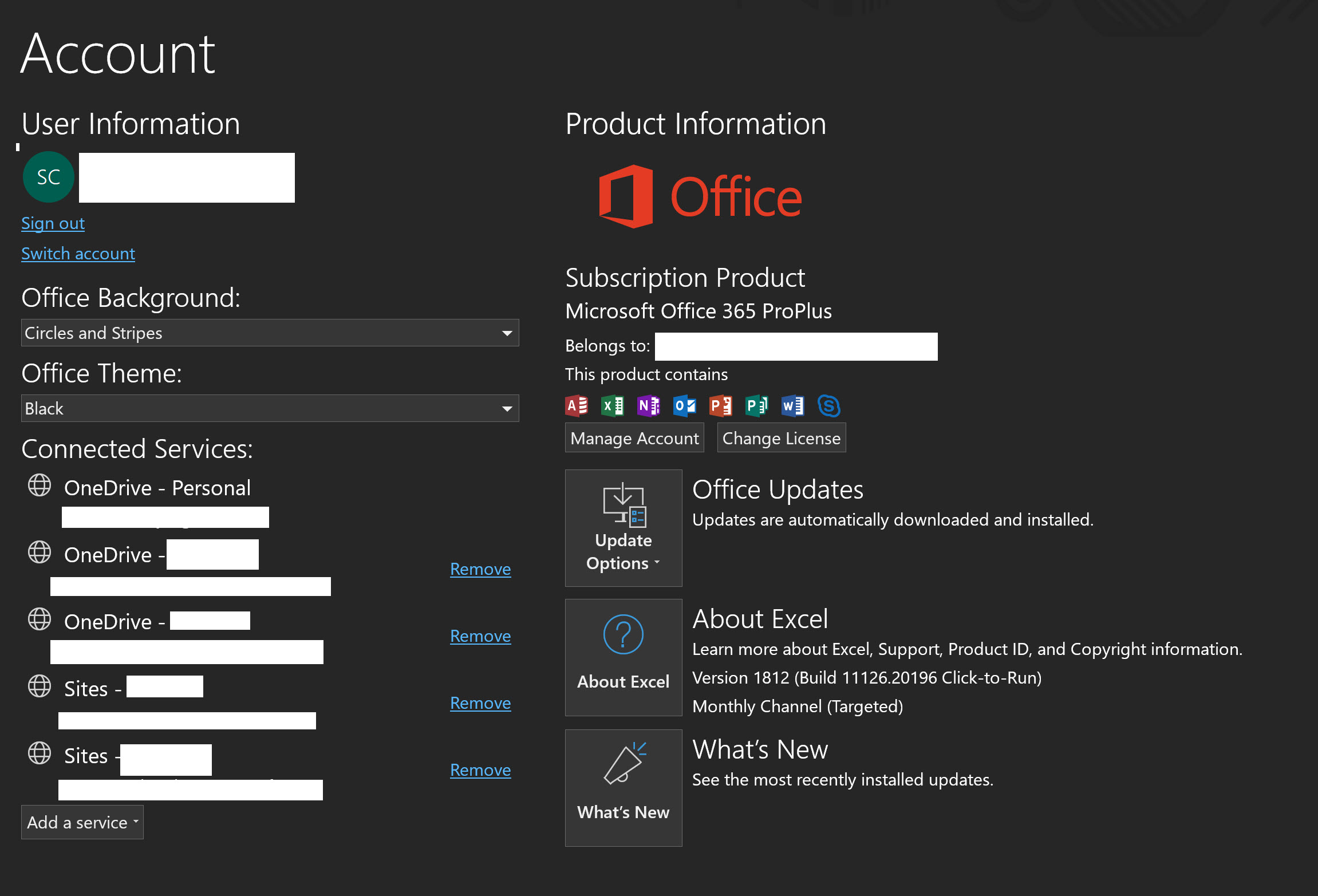This screenshot has width=1318, height=896.
Task: Click the Switch account link
Action: [x=78, y=254]
